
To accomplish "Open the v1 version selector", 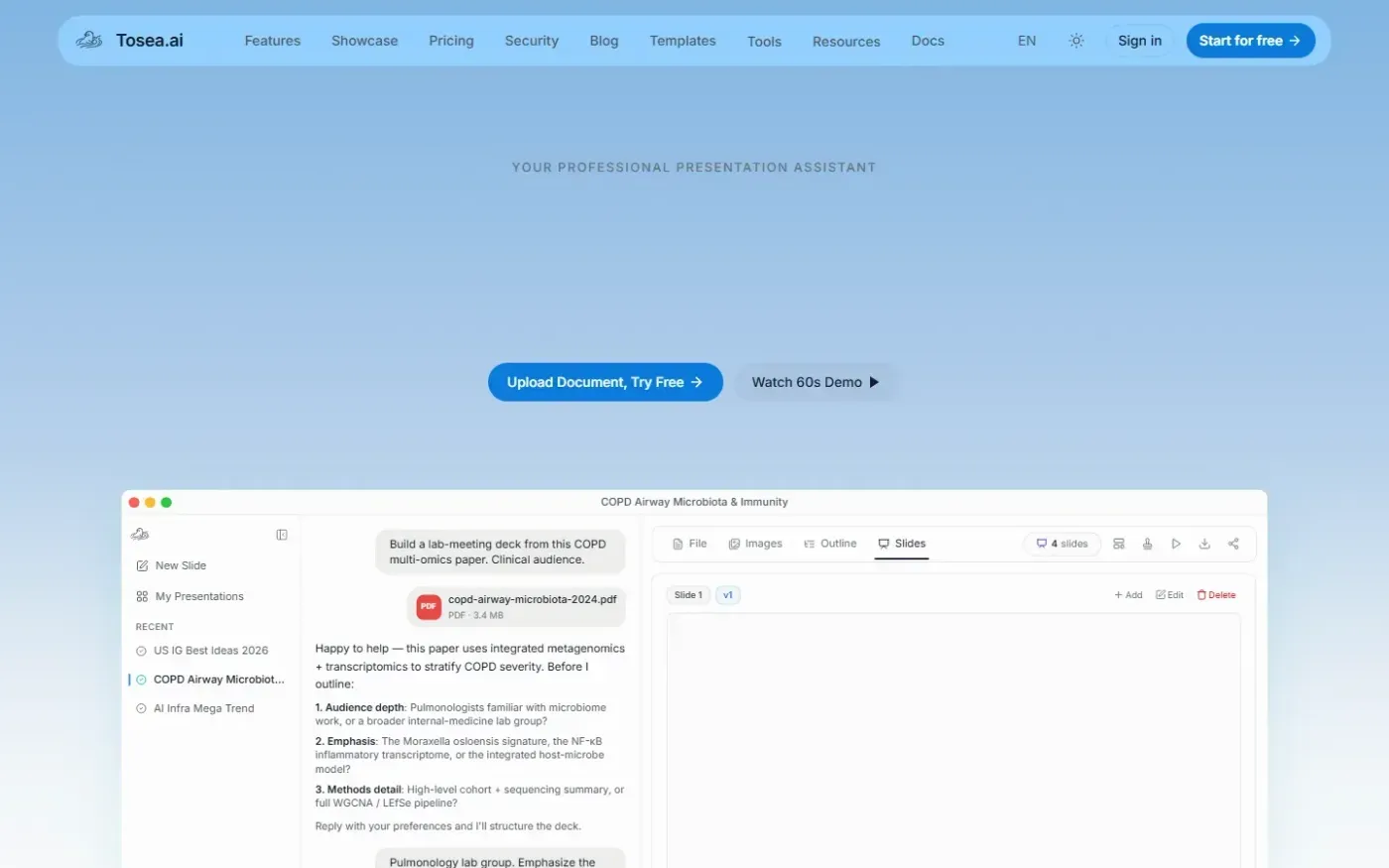I will (727, 595).
